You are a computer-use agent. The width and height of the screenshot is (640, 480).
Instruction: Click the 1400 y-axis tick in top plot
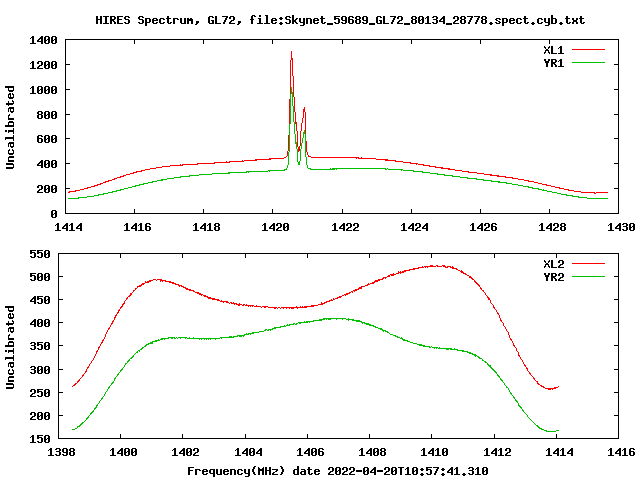pyautogui.click(x=43, y=40)
